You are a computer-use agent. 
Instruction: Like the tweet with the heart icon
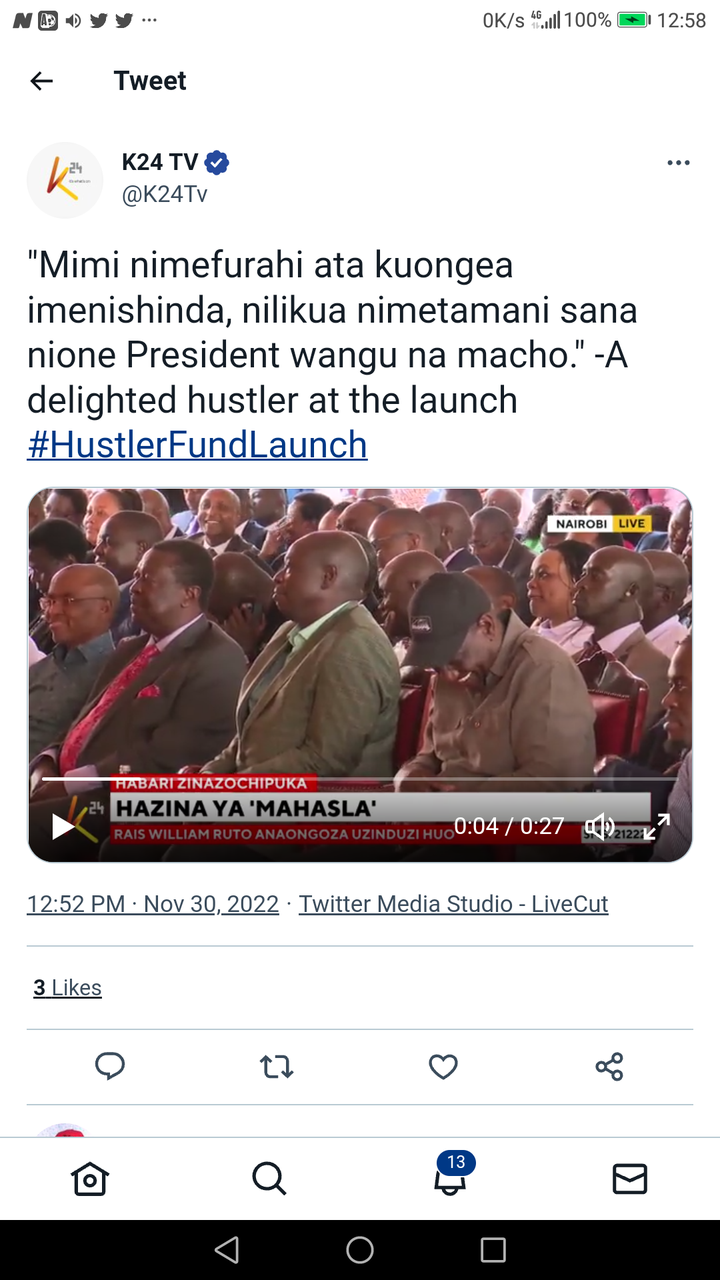point(443,1067)
